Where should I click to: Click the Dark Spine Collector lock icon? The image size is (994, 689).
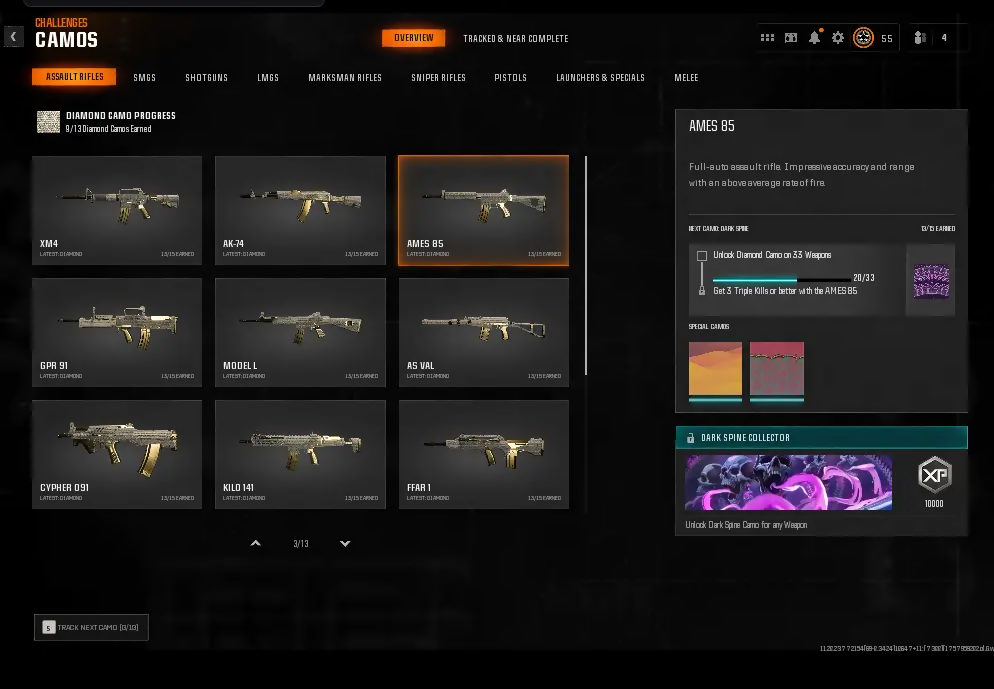tap(691, 438)
